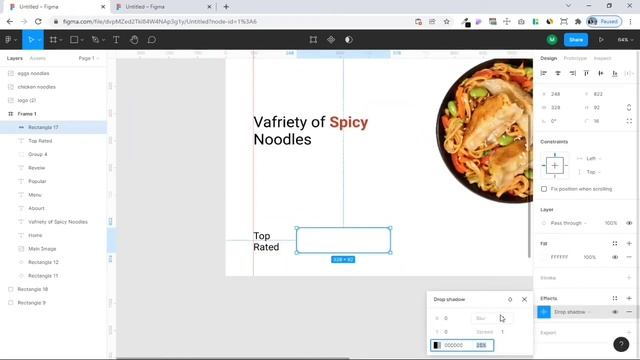Screen dimensions: 640x360
Task: Click the Edit object icon in toolbar
Action: pos(313,40)
